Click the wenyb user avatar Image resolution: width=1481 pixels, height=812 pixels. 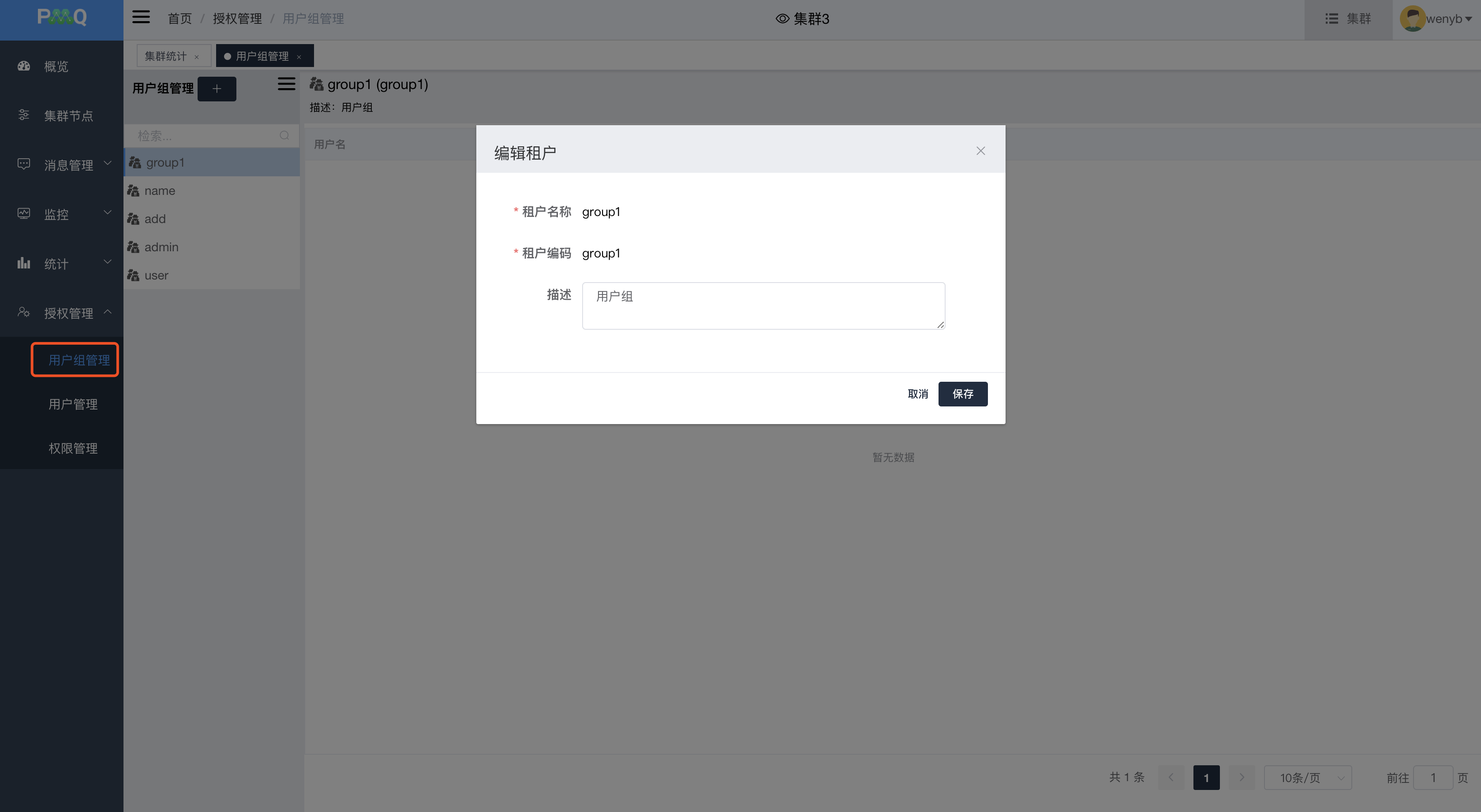(1412, 19)
